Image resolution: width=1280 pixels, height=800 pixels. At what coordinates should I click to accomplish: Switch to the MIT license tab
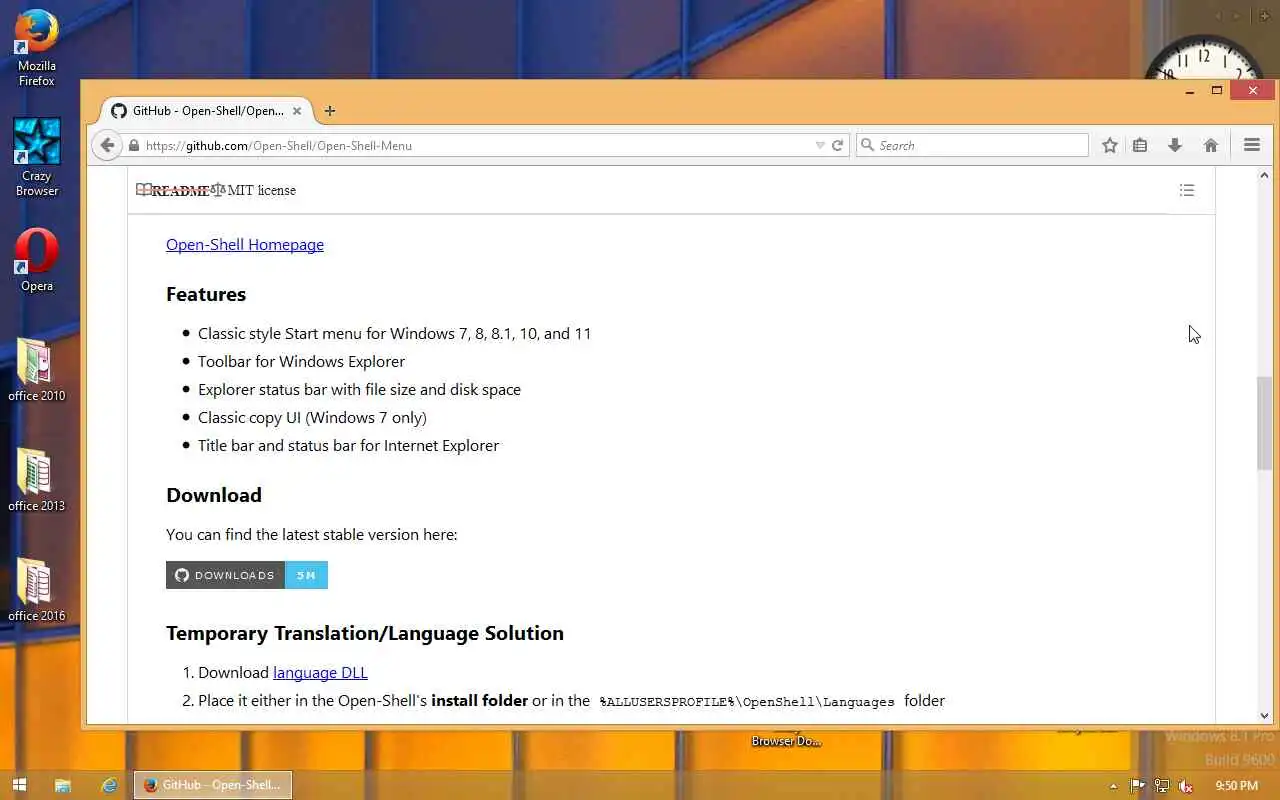click(253, 190)
